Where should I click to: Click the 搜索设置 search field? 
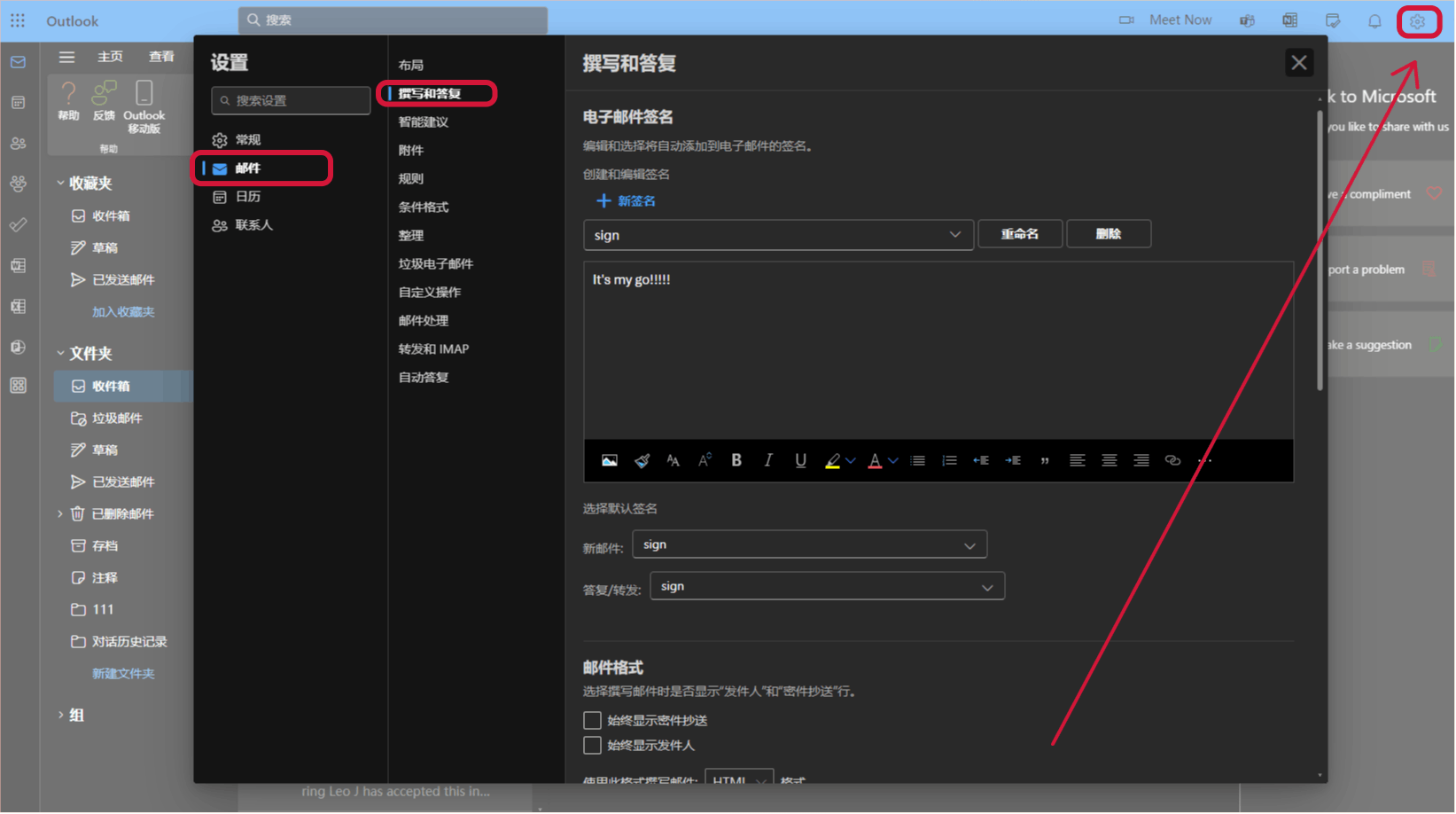[291, 101]
